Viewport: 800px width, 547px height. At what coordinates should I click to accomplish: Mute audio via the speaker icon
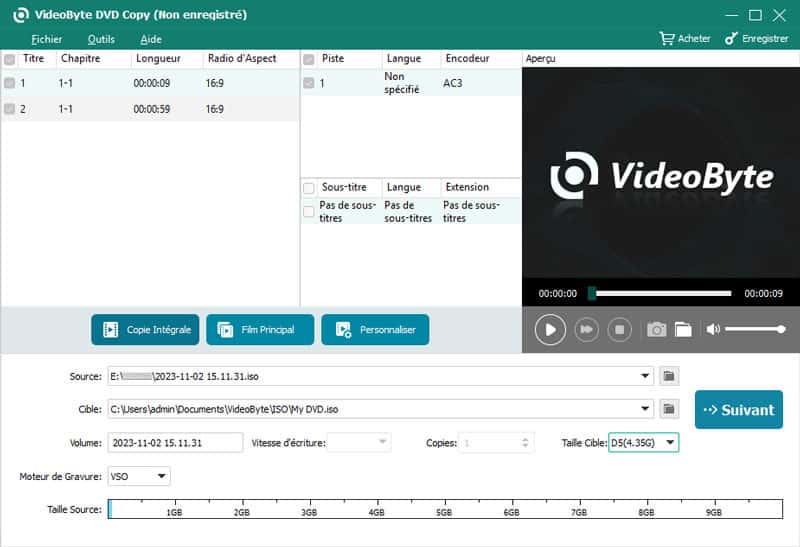pyautogui.click(x=713, y=329)
